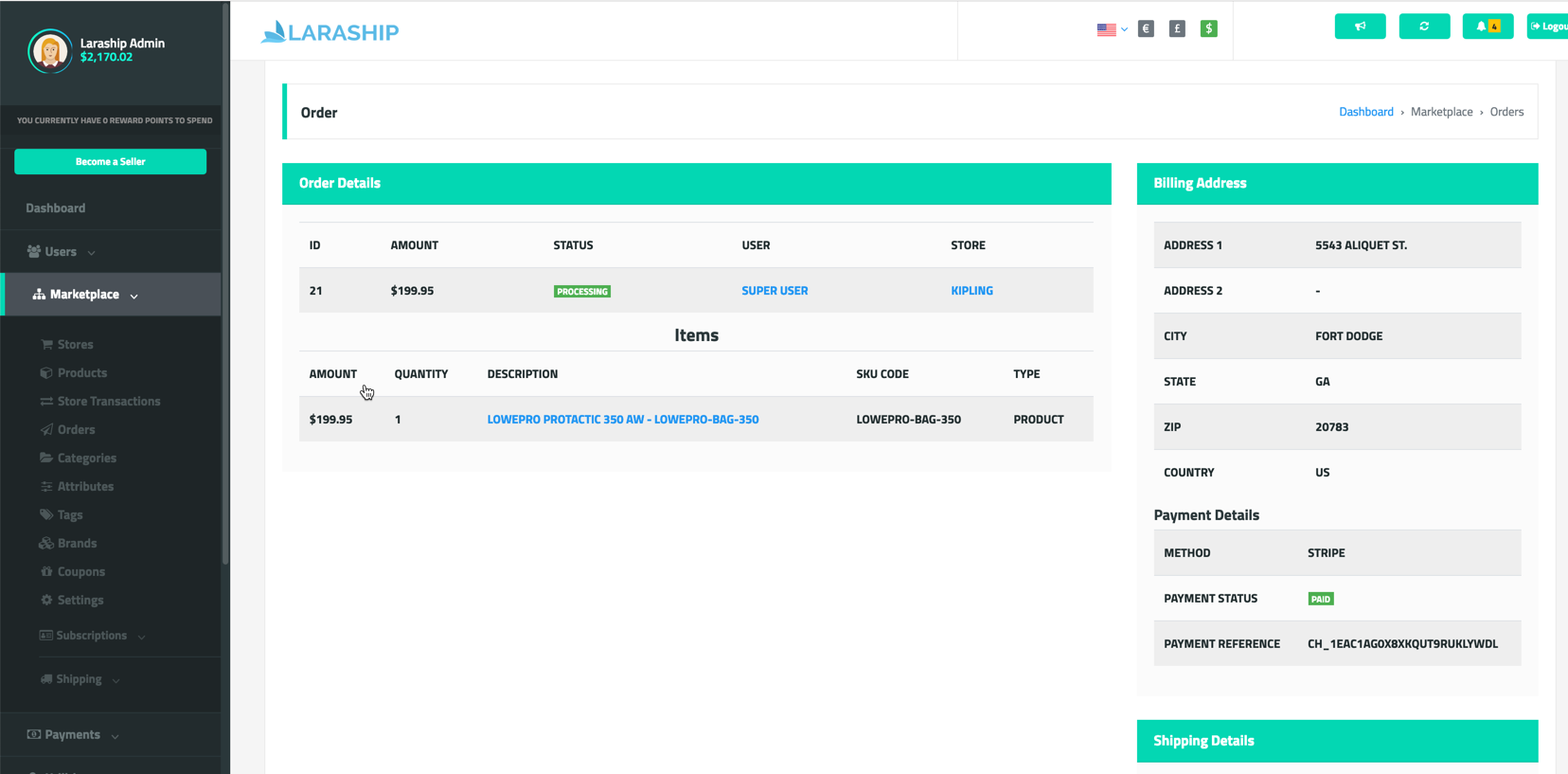
Task: Click the Dashboard breadcrumb link
Action: click(x=1365, y=112)
